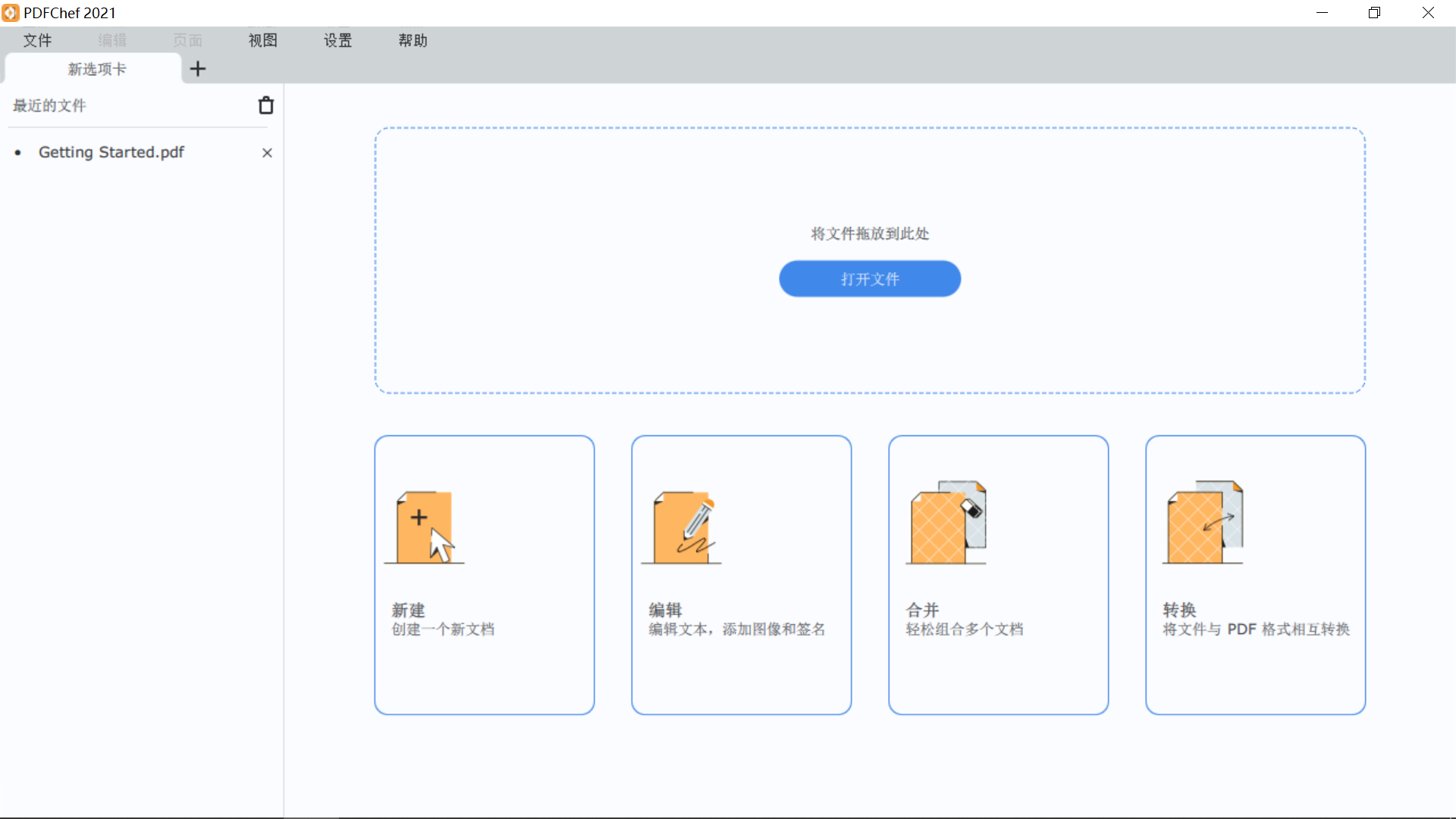1456x819 pixels.
Task: Click the convert files icon
Action: (1203, 523)
